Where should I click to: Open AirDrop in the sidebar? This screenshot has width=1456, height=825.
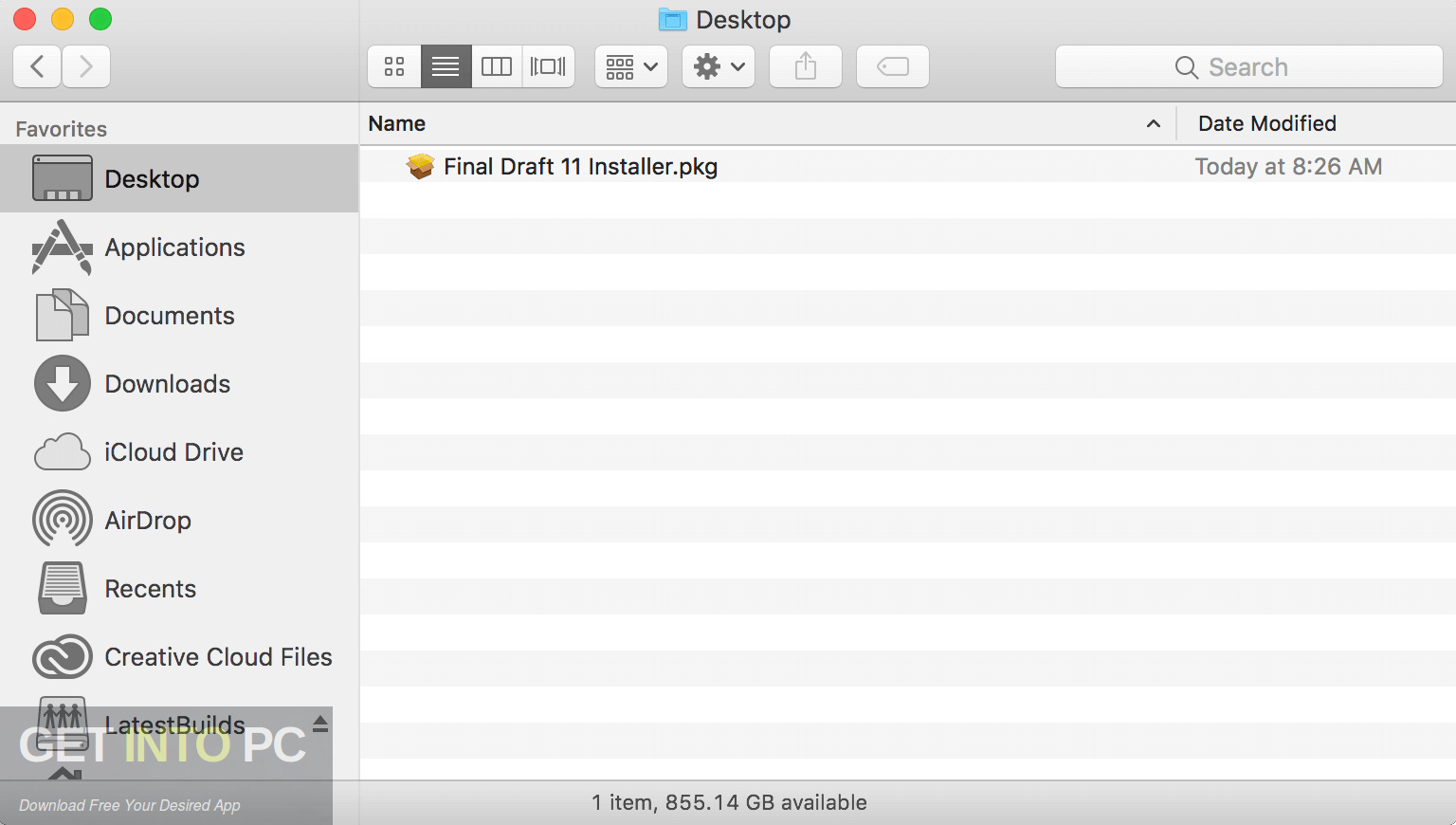tap(179, 521)
